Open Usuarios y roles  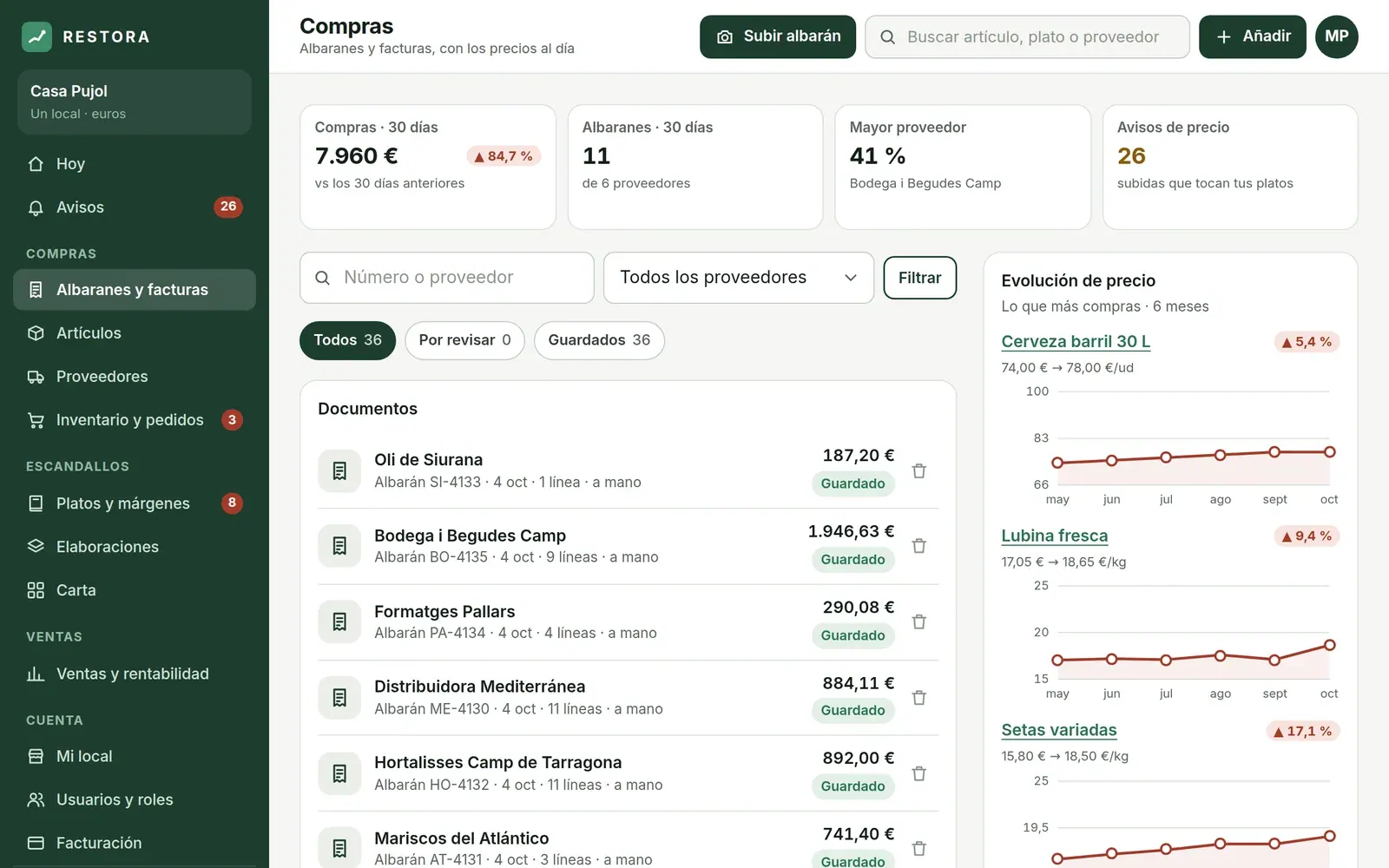pyautogui.click(x=135, y=799)
